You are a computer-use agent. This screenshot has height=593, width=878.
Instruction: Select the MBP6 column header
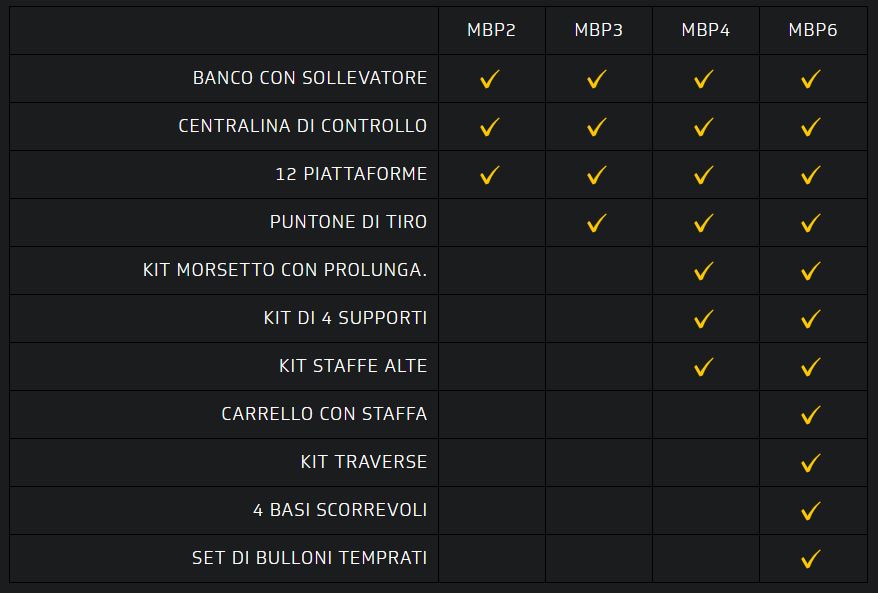click(812, 30)
